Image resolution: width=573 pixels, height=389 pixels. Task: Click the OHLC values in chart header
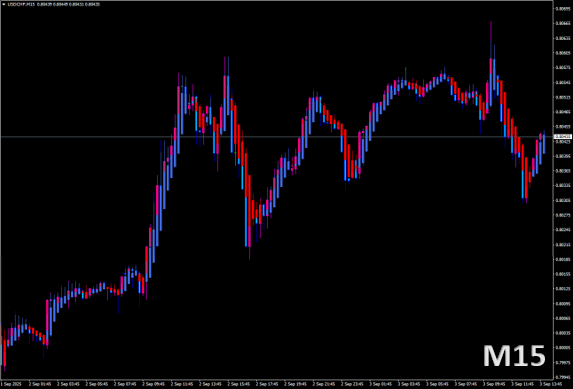pos(68,4)
